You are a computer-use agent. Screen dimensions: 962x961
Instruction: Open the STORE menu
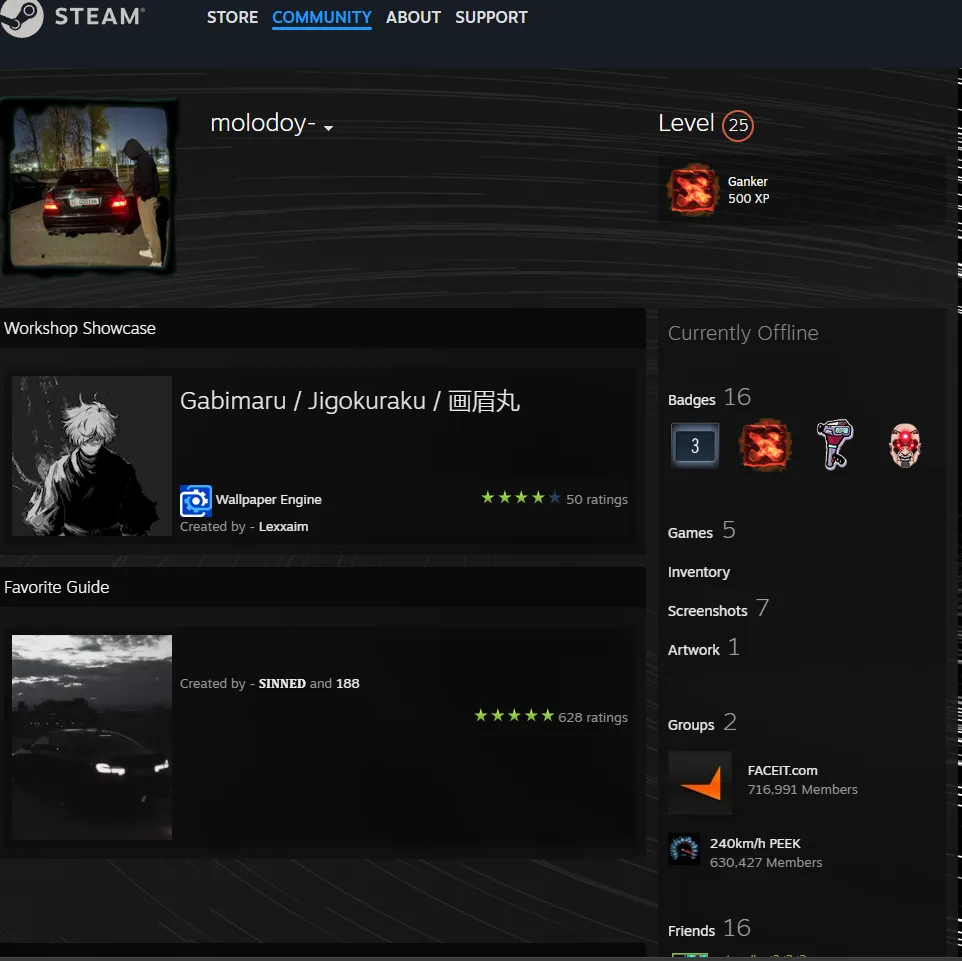click(x=232, y=17)
